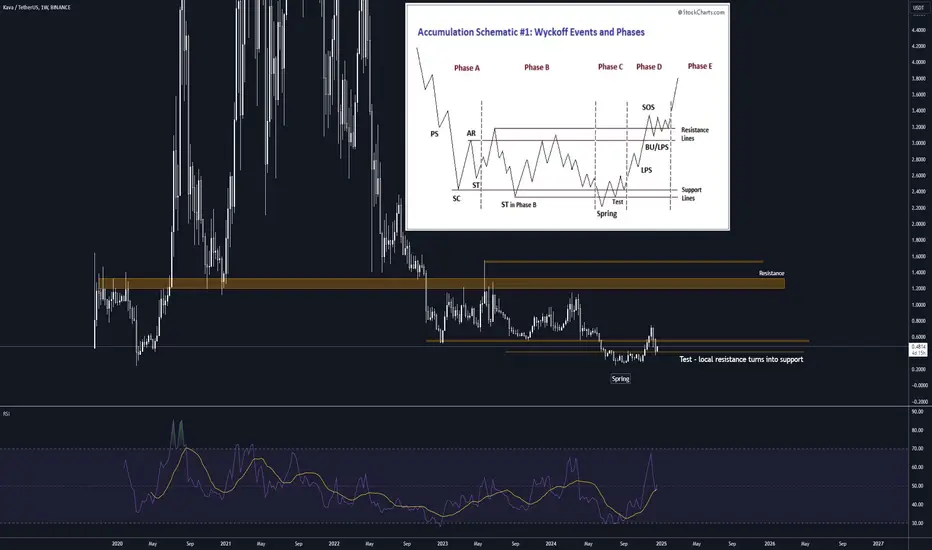Click the Phase E label in the schematic
Screen dimensions: 932x550
[x=700, y=66]
